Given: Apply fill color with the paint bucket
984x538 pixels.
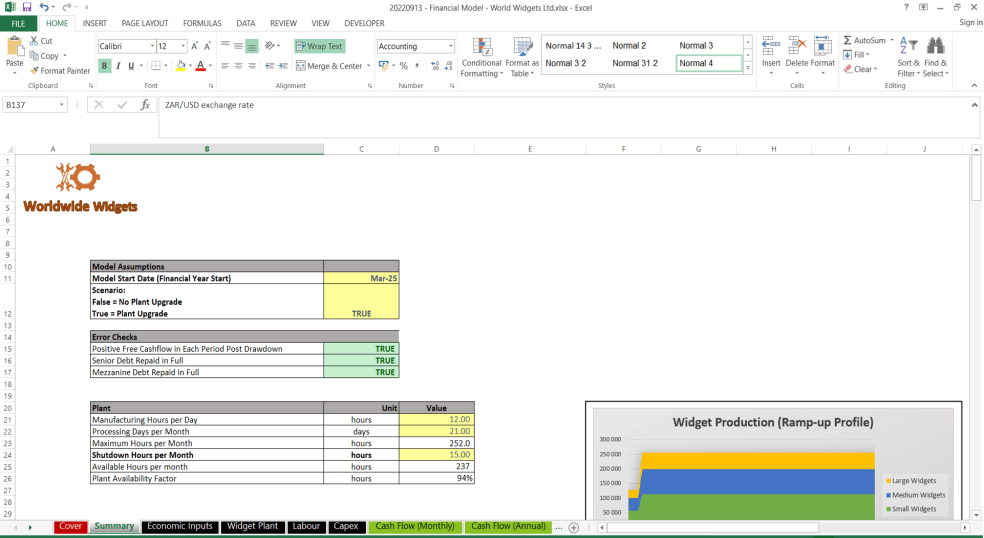Looking at the screenshot, I should [x=181, y=65].
